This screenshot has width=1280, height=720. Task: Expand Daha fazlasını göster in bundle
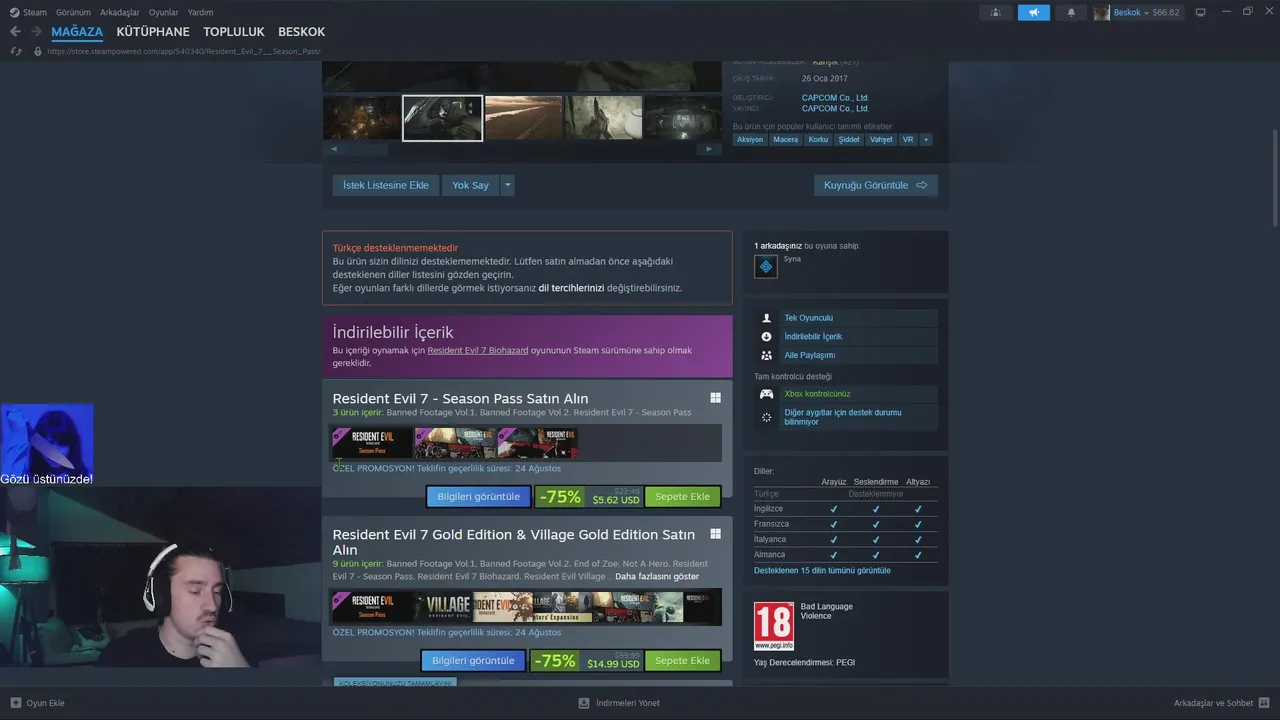tap(657, 576)
